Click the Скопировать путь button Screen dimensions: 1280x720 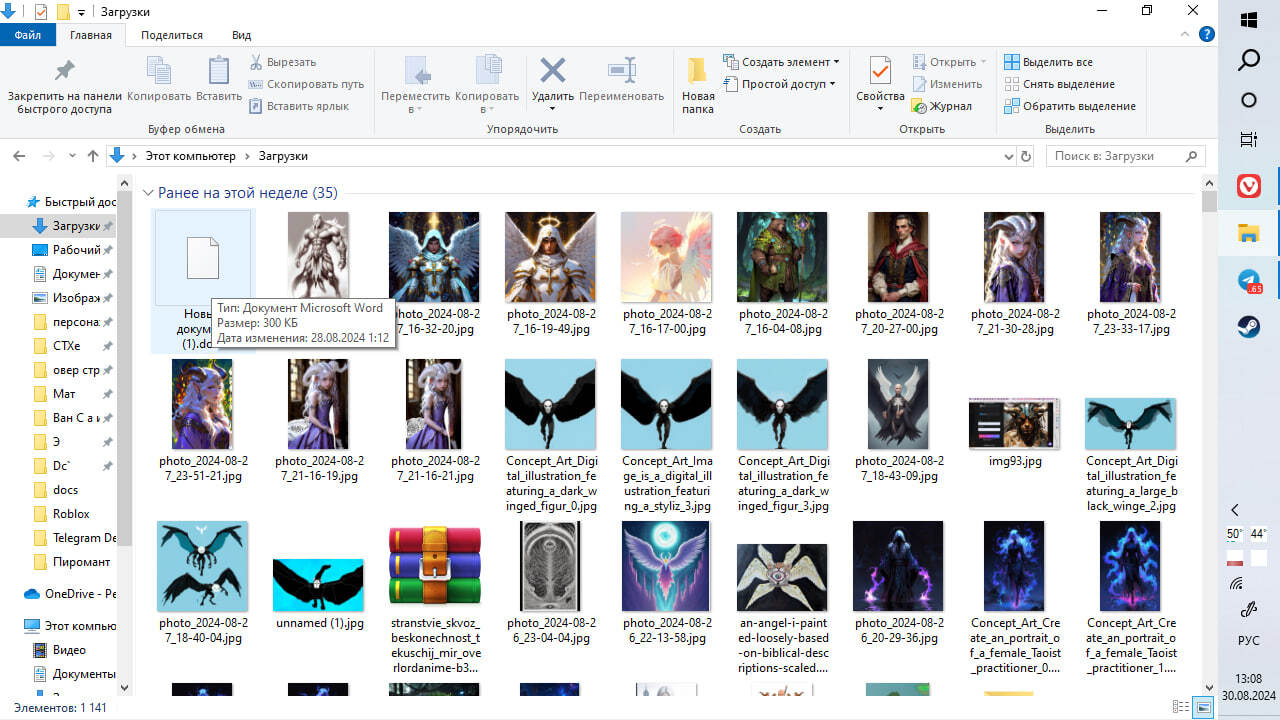pos(314,84)
